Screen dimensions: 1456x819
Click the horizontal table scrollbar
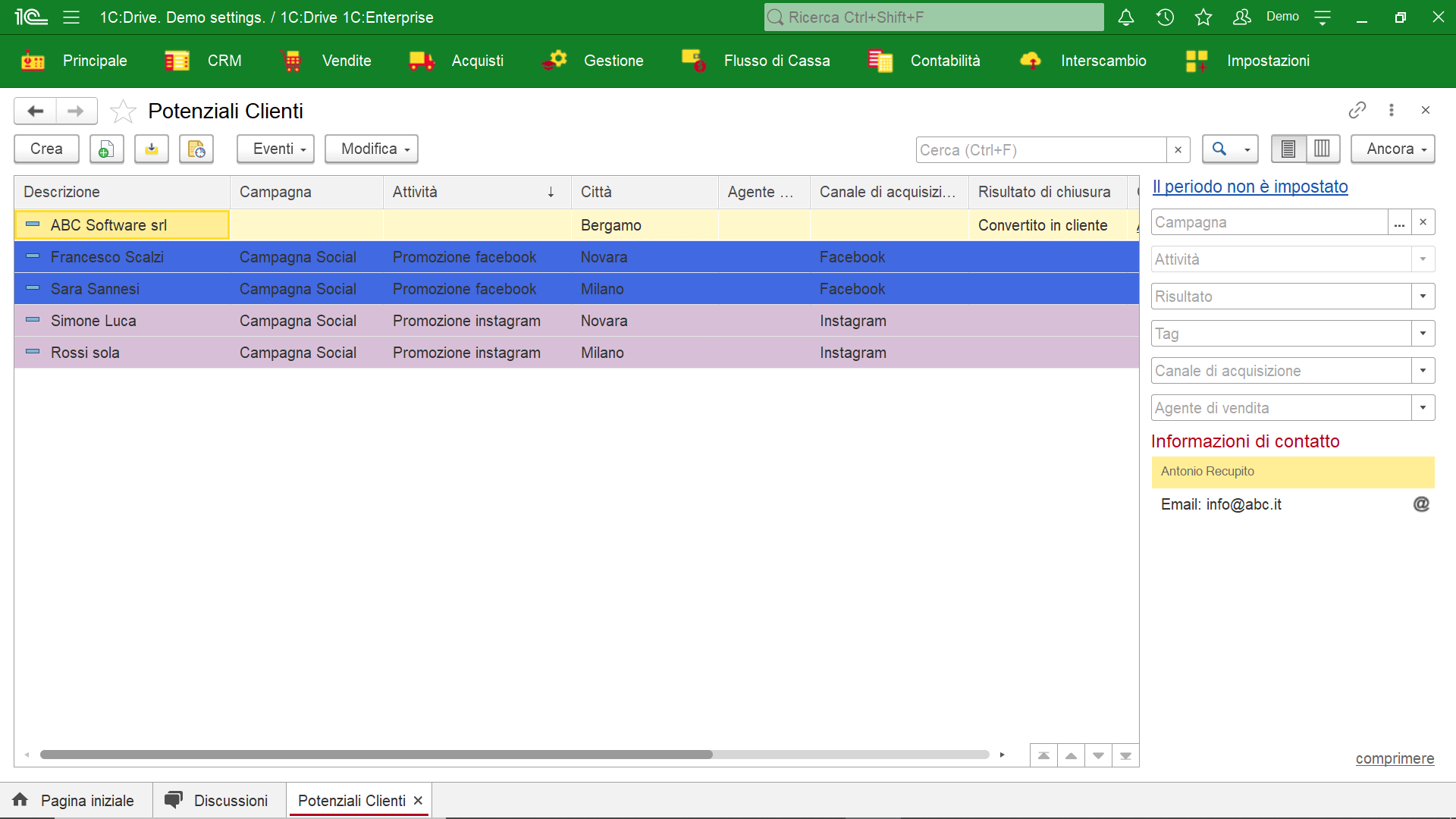point(376,755)
